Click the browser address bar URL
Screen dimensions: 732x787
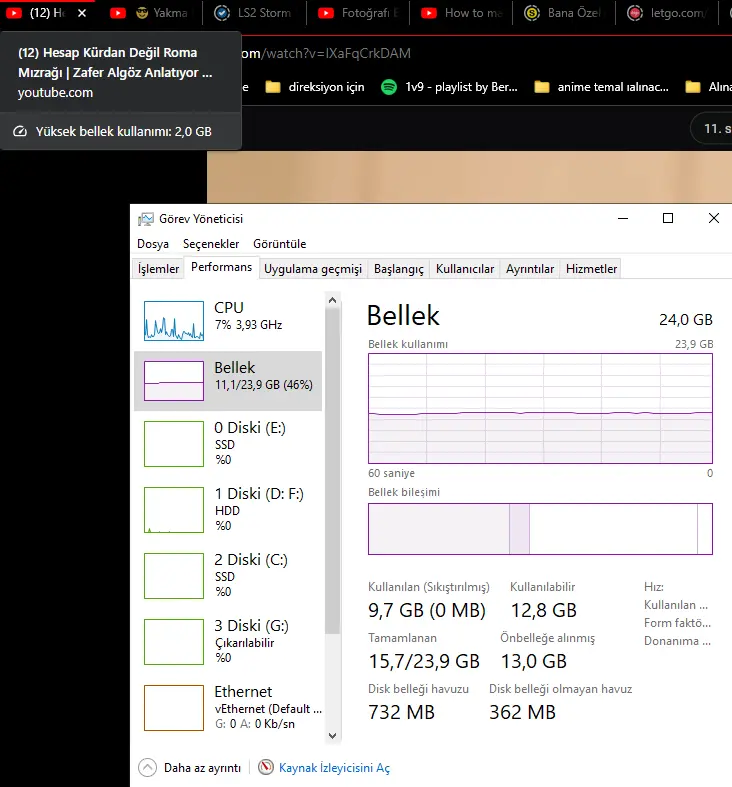pos(326,54)
